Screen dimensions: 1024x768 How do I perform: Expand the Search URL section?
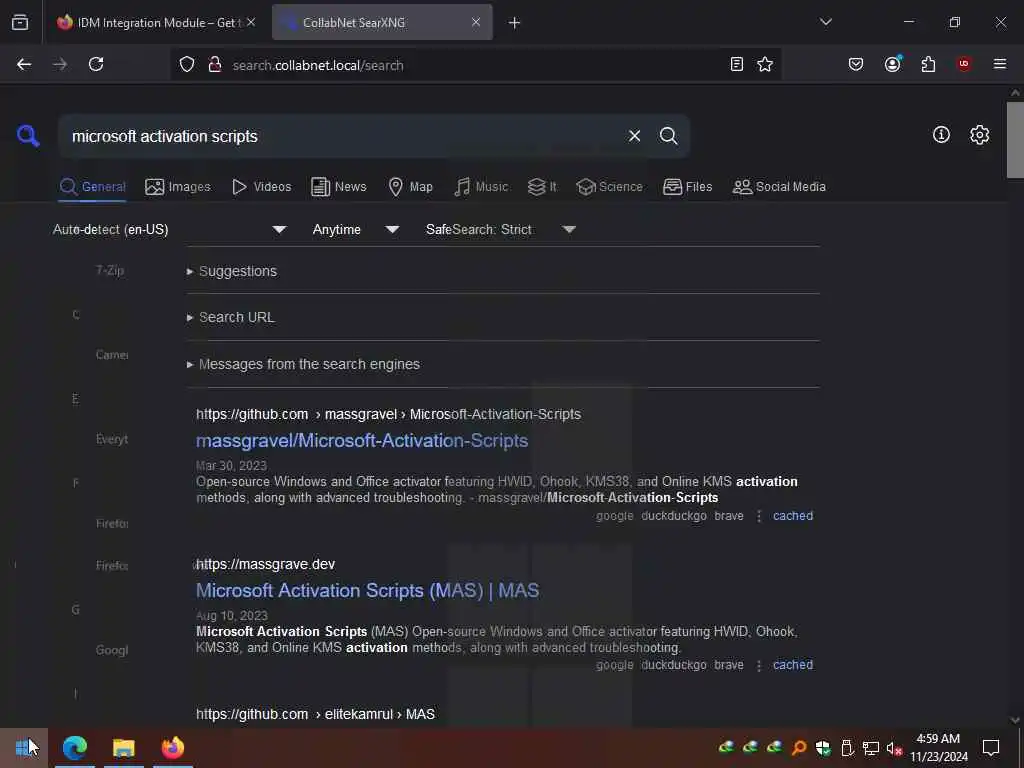point(231,317)
